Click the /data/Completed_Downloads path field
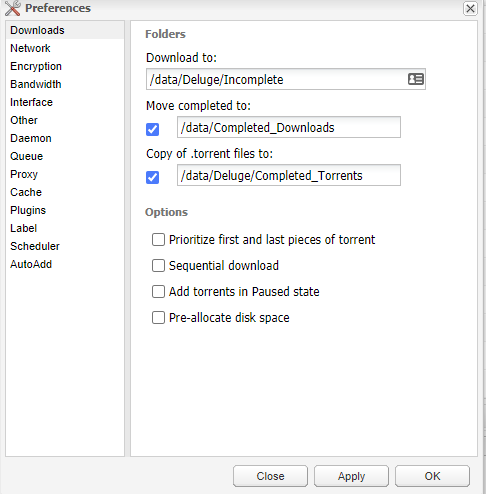 click(289, 127)
